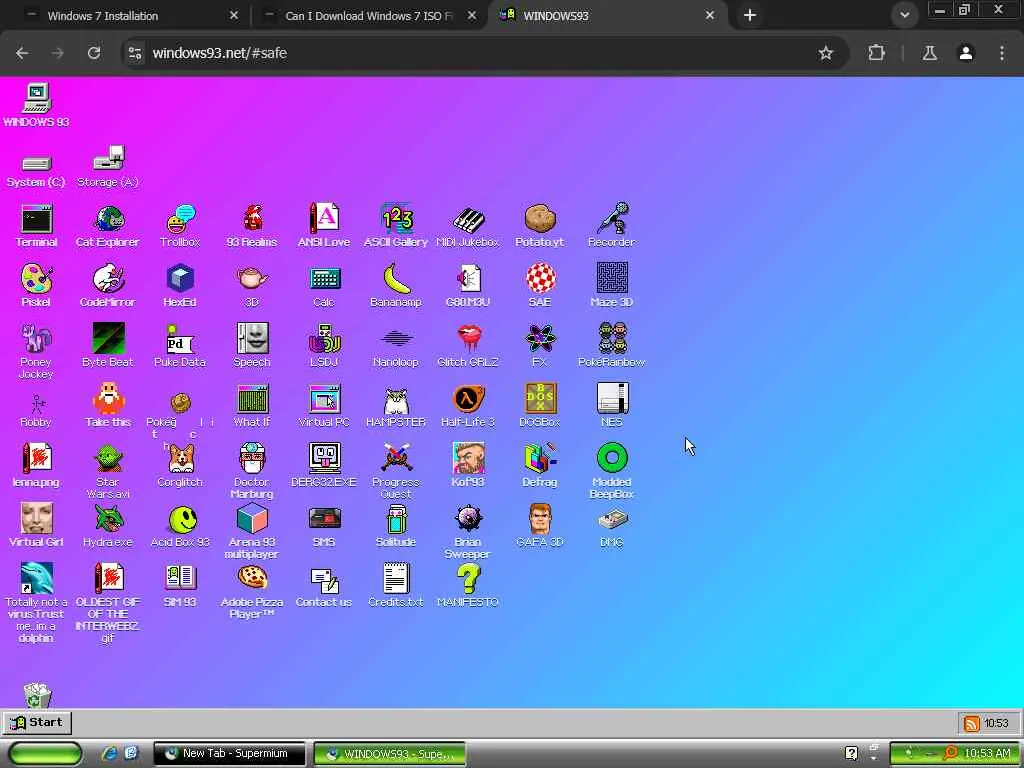Switch to Can I Download Windows 7 ISO tab
Viewport: 1024px width, 768px height.
coord(369,16)
